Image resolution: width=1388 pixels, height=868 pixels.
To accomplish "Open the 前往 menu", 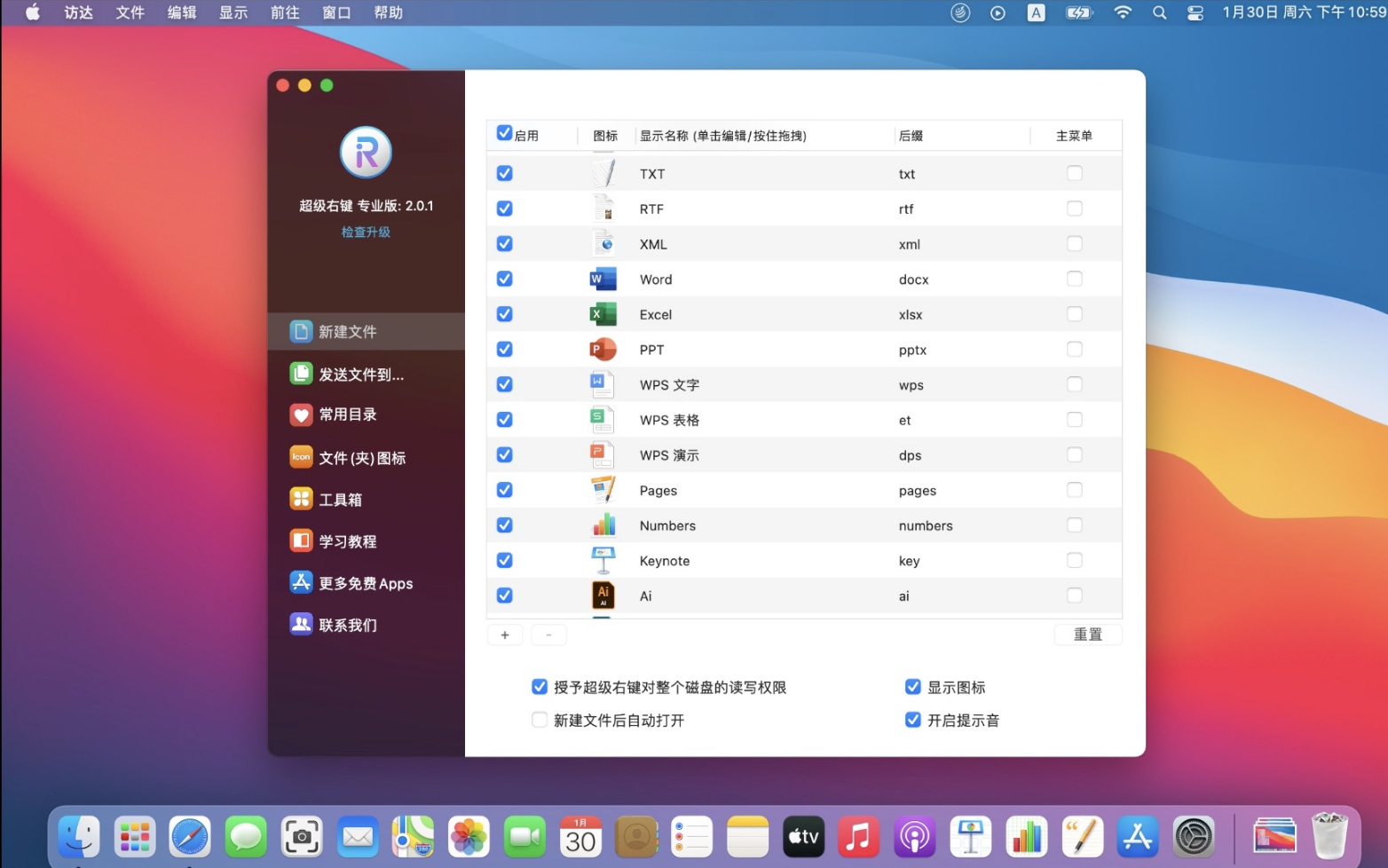I will coord(285,12).
